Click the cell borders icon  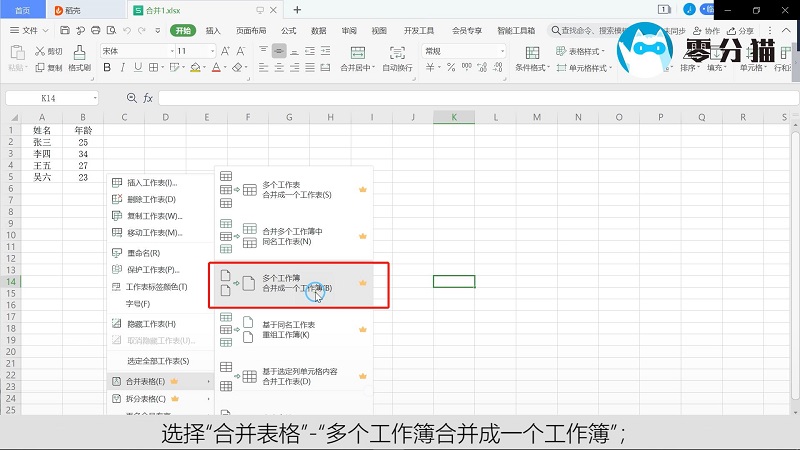(x=153, y=67)
